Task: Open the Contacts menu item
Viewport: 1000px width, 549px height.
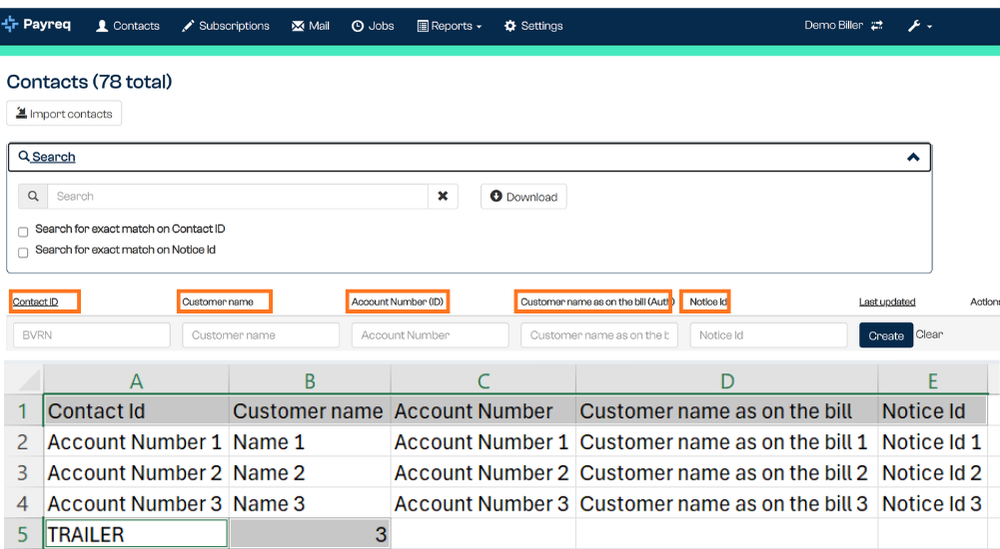Action: (x=128, y=26)
